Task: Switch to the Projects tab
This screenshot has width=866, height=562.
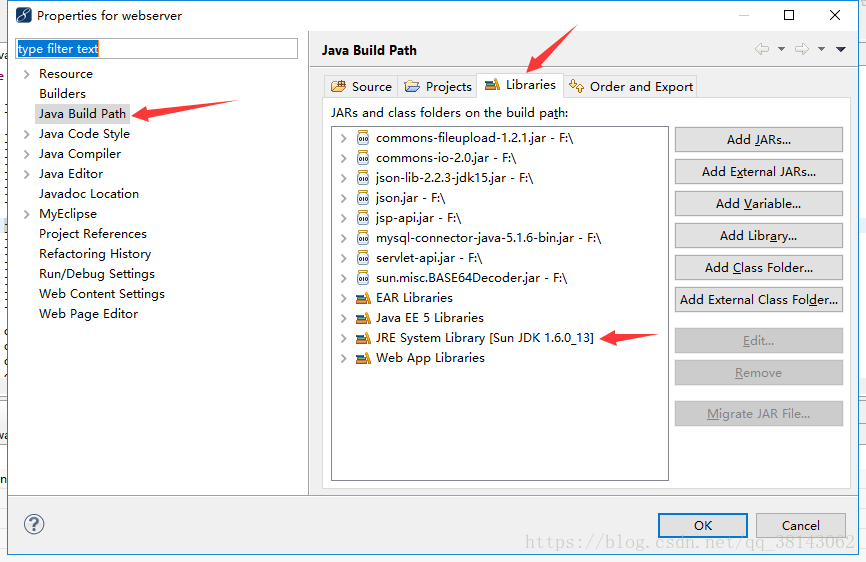Action: [437, 87]
